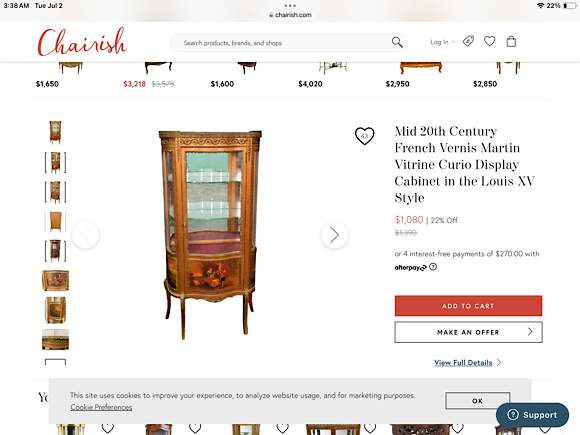This screenshot has width=580, height=435.
Task: Favorite the first recommended item below
Action: (108, 428)
